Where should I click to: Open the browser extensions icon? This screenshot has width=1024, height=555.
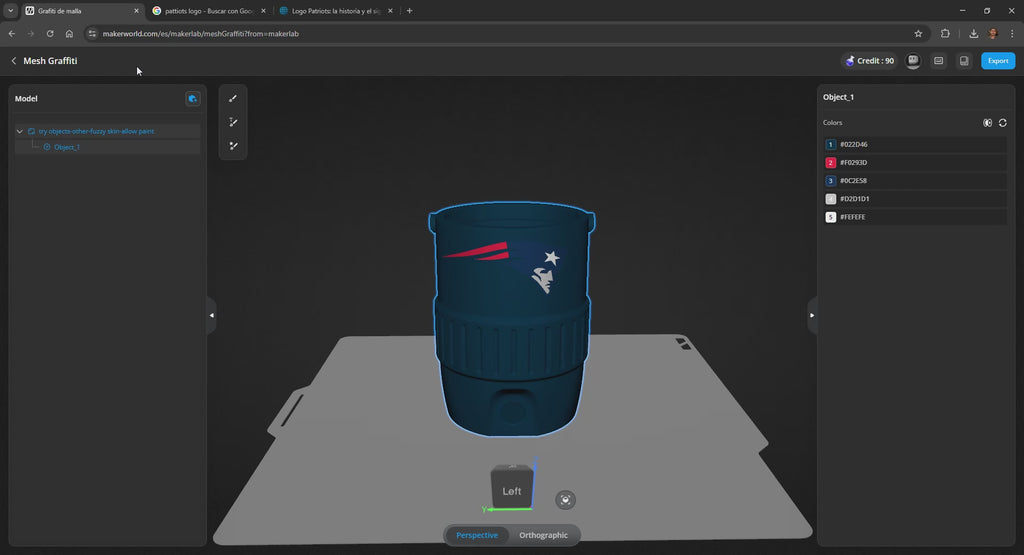[945, 34]
